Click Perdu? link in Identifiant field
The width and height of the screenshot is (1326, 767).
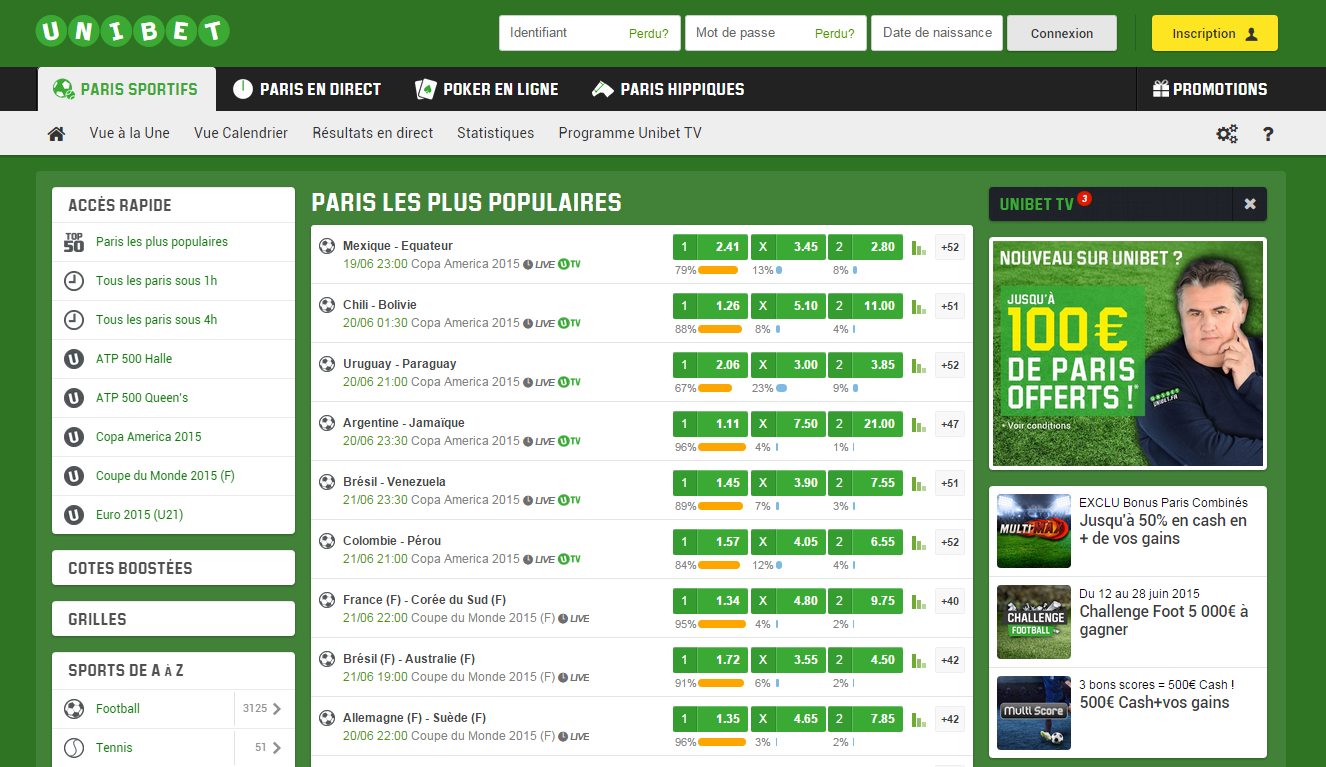(649, 34)
